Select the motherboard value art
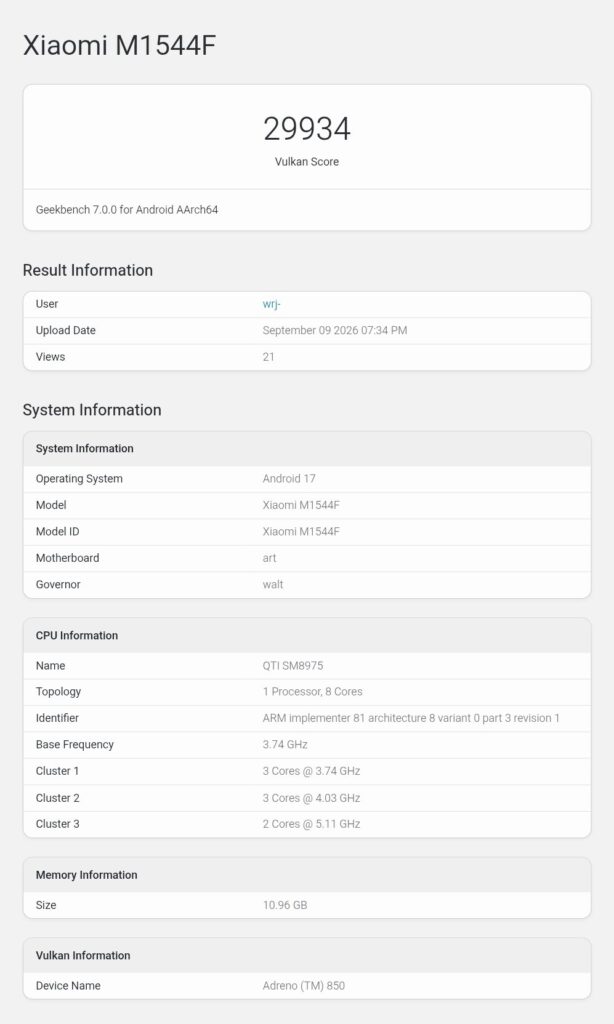Image resolution: width=614 pixels, height=1024 pixels. point(269,558)
